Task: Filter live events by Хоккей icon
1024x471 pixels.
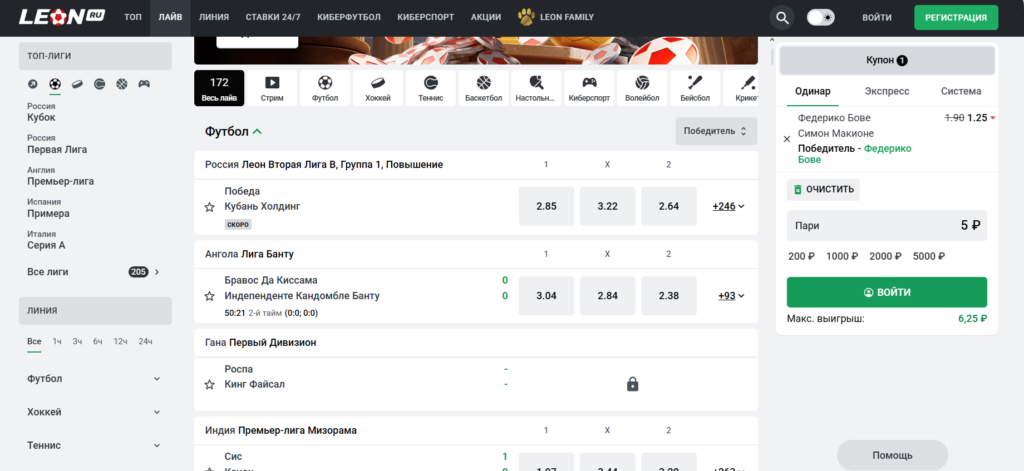Action: pyautogui.click(x=378, y=88)
